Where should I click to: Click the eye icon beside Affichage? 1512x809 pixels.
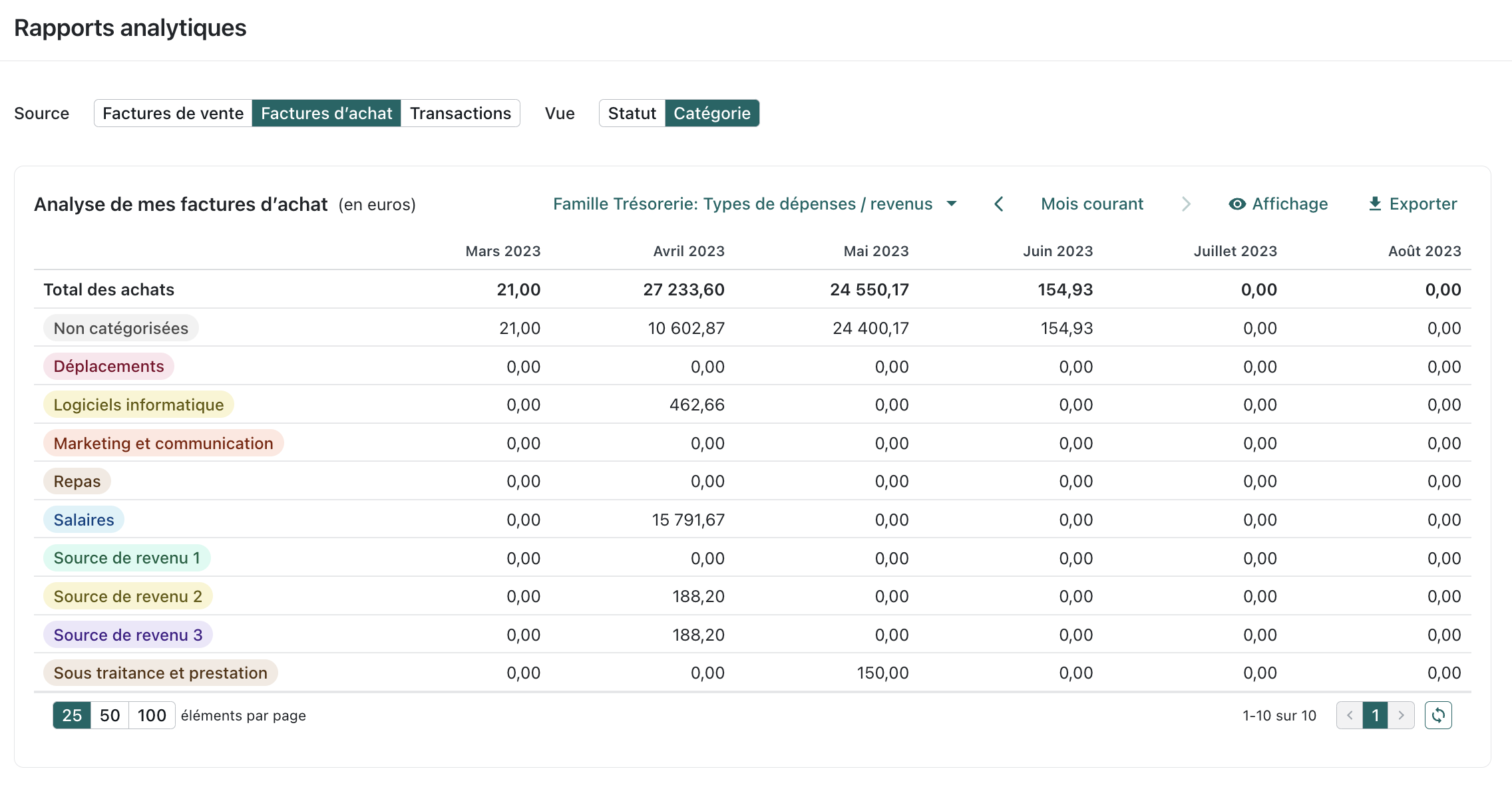click(x=1237, y=204)
